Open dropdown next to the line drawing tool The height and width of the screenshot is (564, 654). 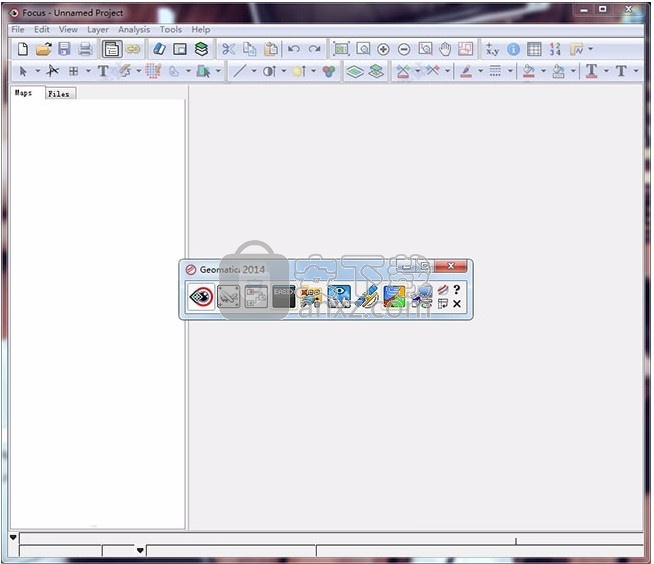254,71
